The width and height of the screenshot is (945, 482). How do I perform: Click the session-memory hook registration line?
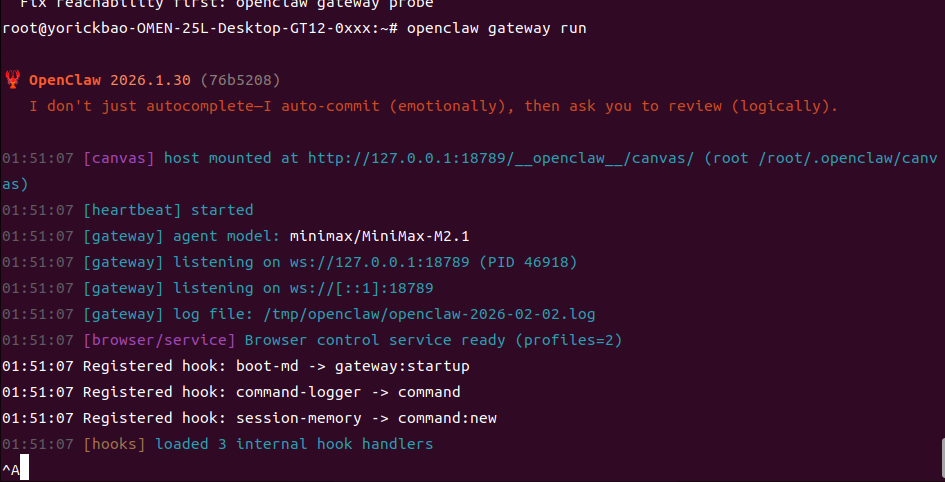pos(289,418)
